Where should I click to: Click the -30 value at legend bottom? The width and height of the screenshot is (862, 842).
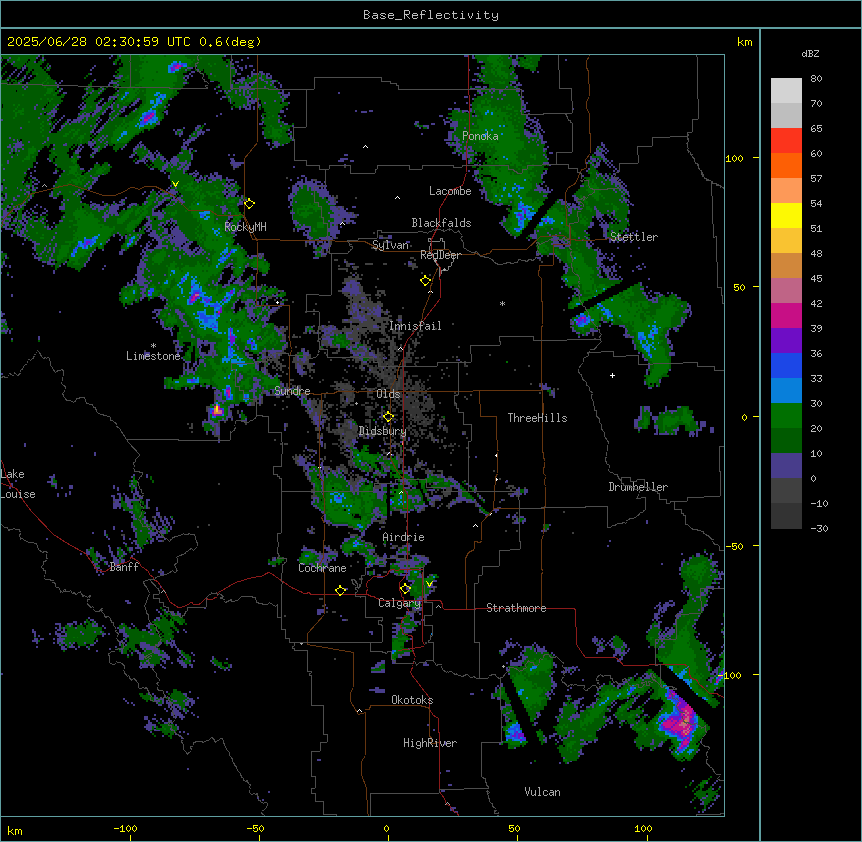point(819,528)
